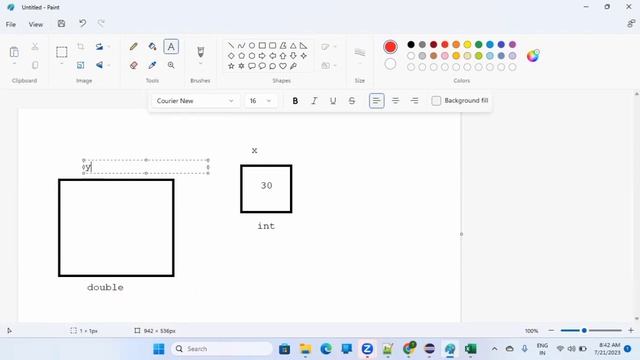Image resolution: width=640 pixels, height=360 pixels.
Task: Select the Pencil tool
Action: point(133,47)
